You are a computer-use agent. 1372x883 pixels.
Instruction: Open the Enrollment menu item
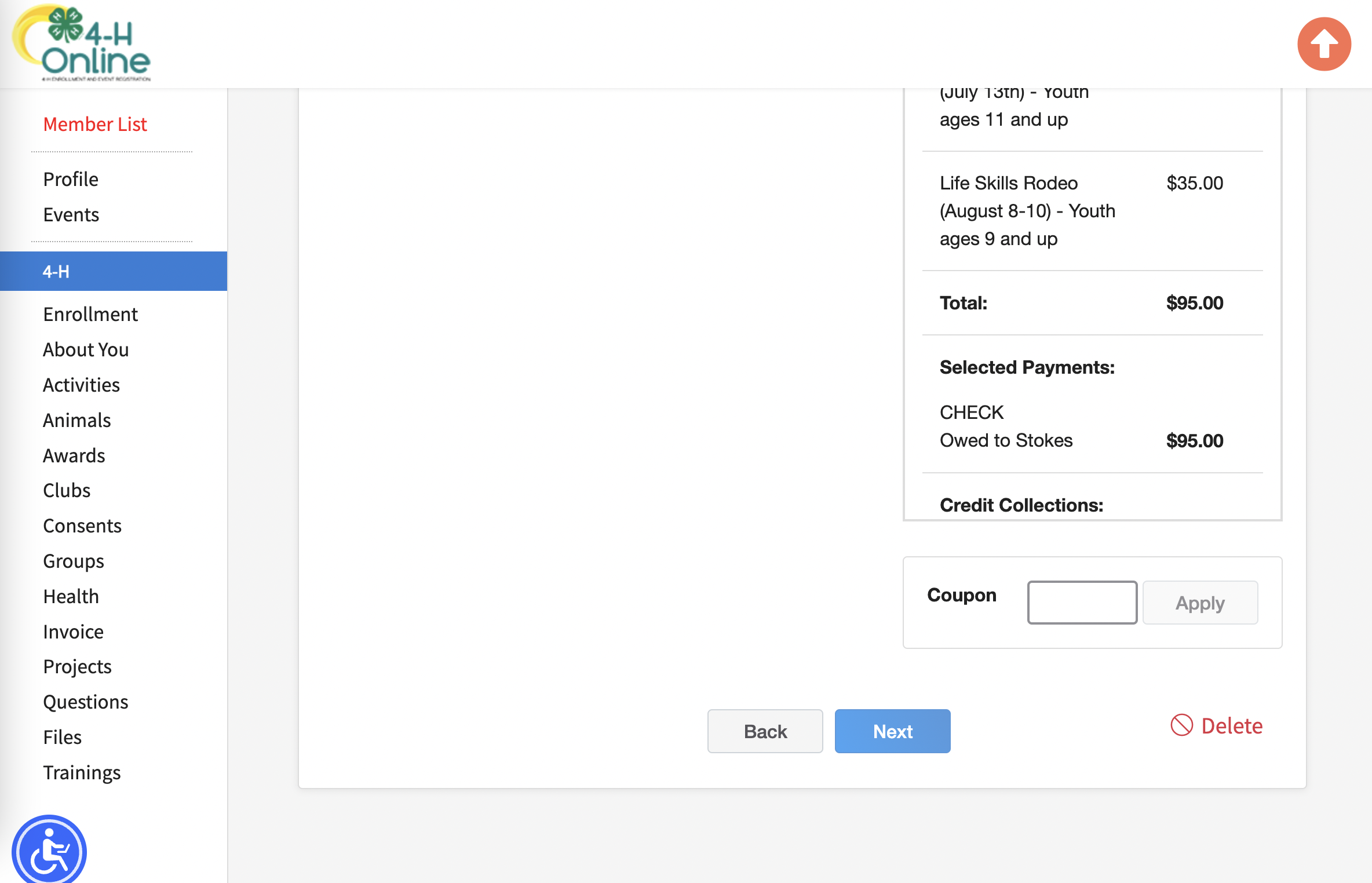click(x=90, y=314)
